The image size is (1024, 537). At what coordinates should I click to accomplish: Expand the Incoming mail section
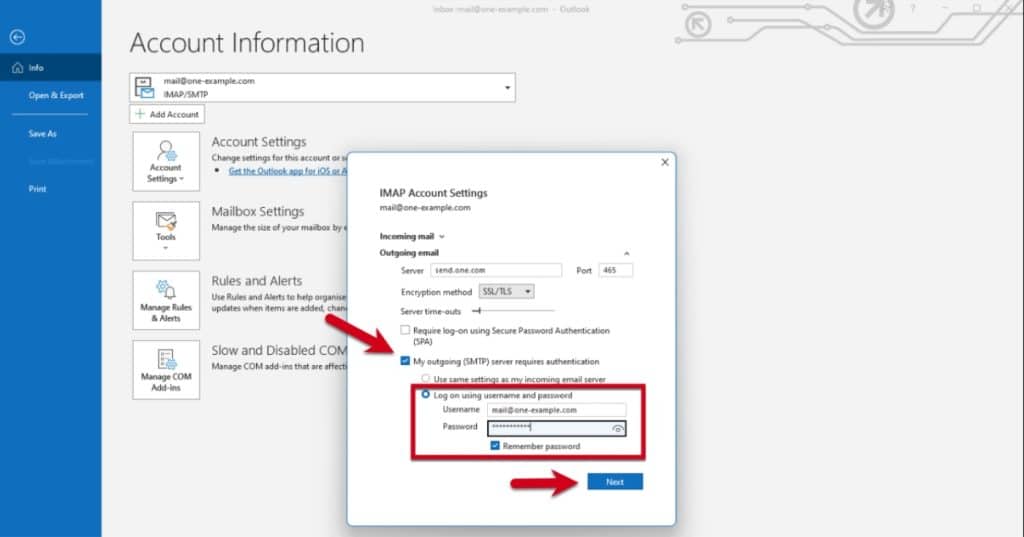[412, 236]
